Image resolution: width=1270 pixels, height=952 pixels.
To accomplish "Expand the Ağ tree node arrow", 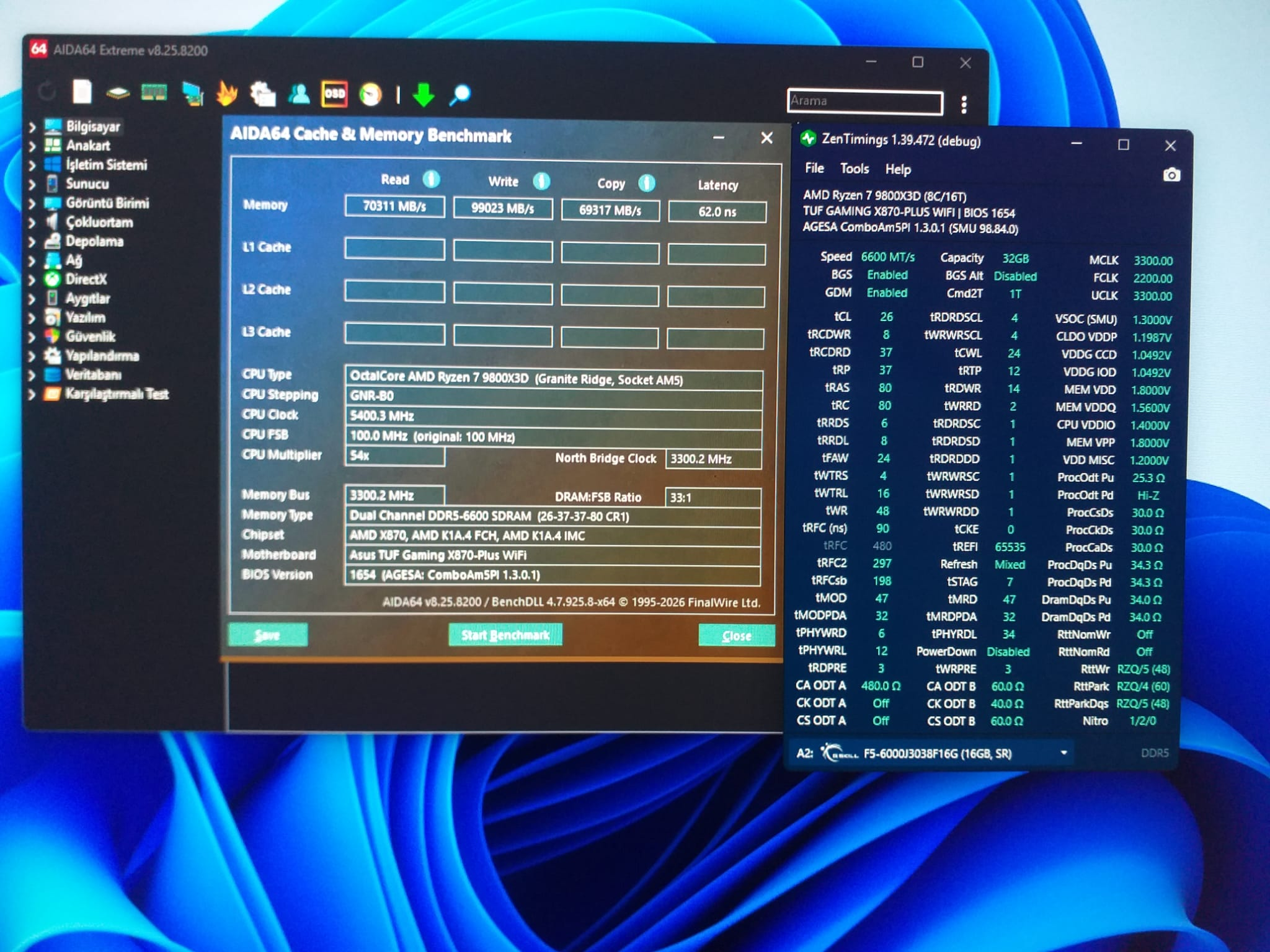I will point(32,261).
